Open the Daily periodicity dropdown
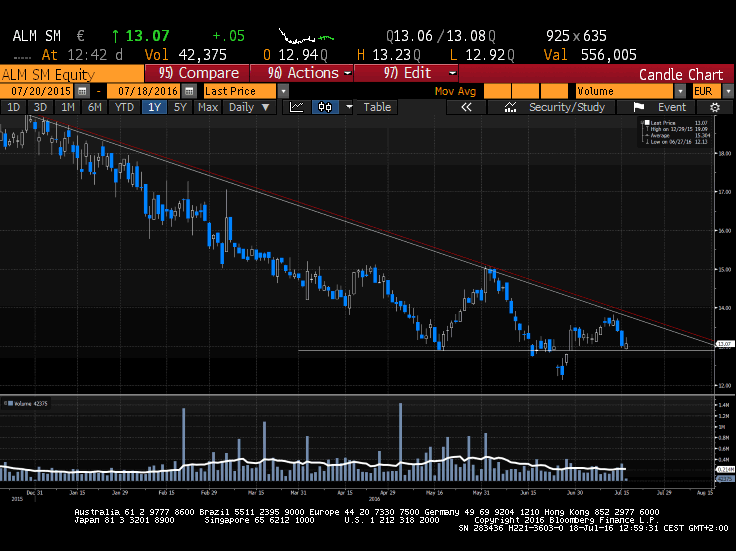Screen dimensions: 736x551 (x=249, y=107)
